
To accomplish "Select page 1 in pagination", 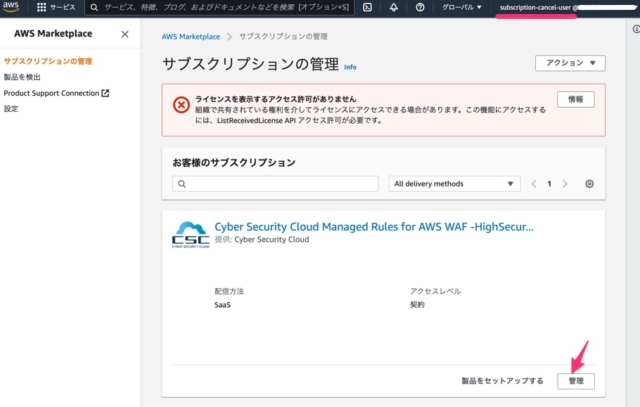I will pos(549,184).
